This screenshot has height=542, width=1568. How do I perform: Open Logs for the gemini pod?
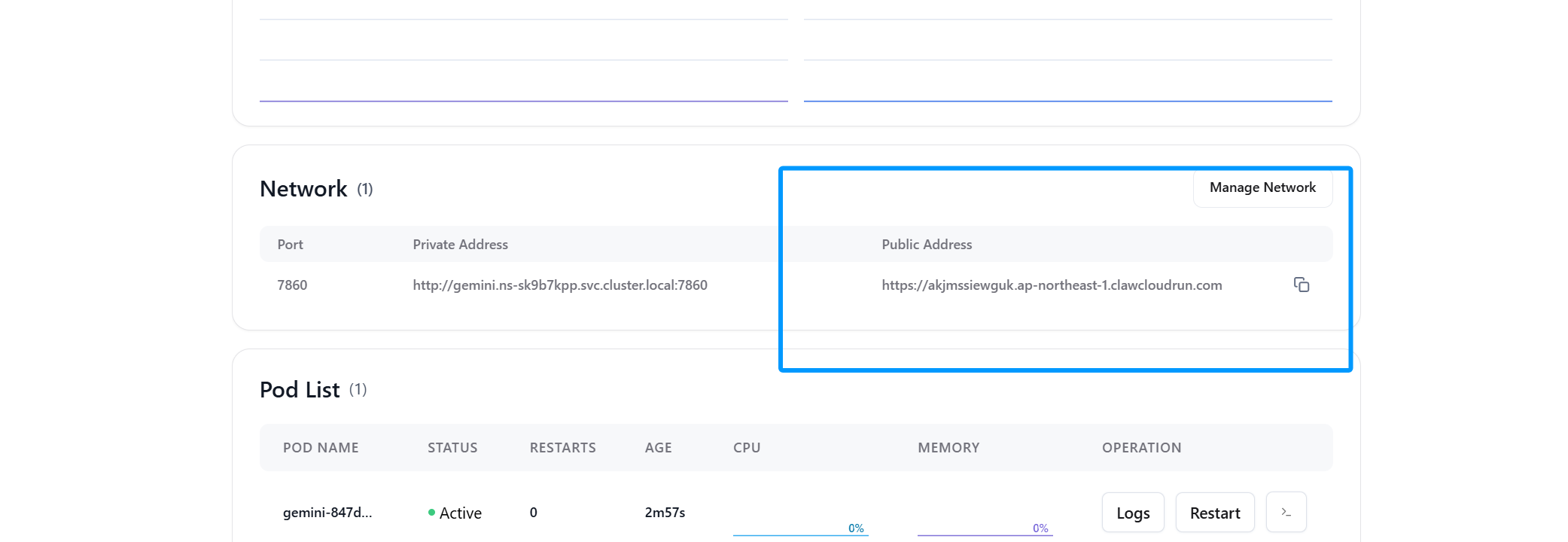pyautogui.click(x=1132, y=513)
